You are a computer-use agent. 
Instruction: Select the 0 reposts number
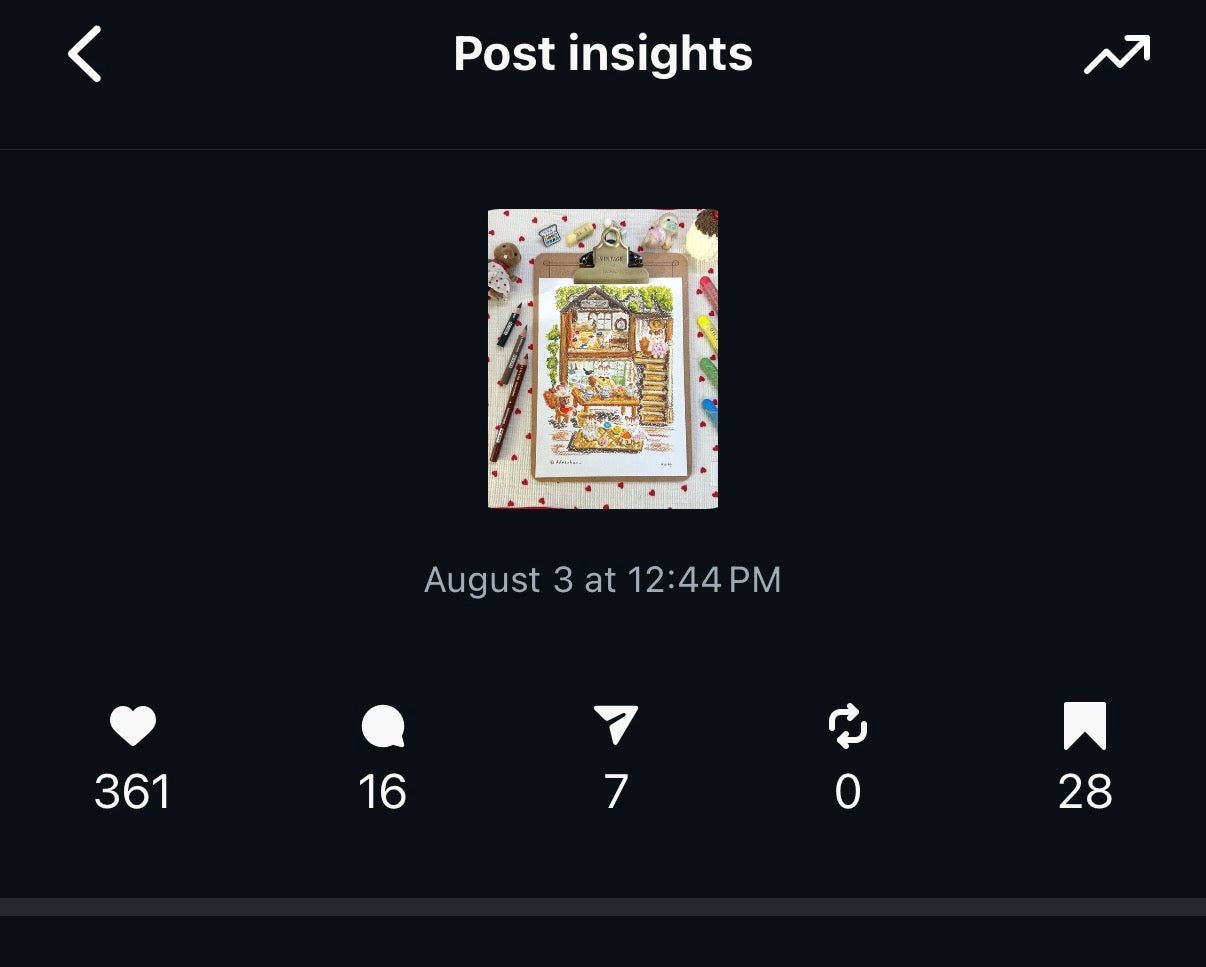click(848, 792)
